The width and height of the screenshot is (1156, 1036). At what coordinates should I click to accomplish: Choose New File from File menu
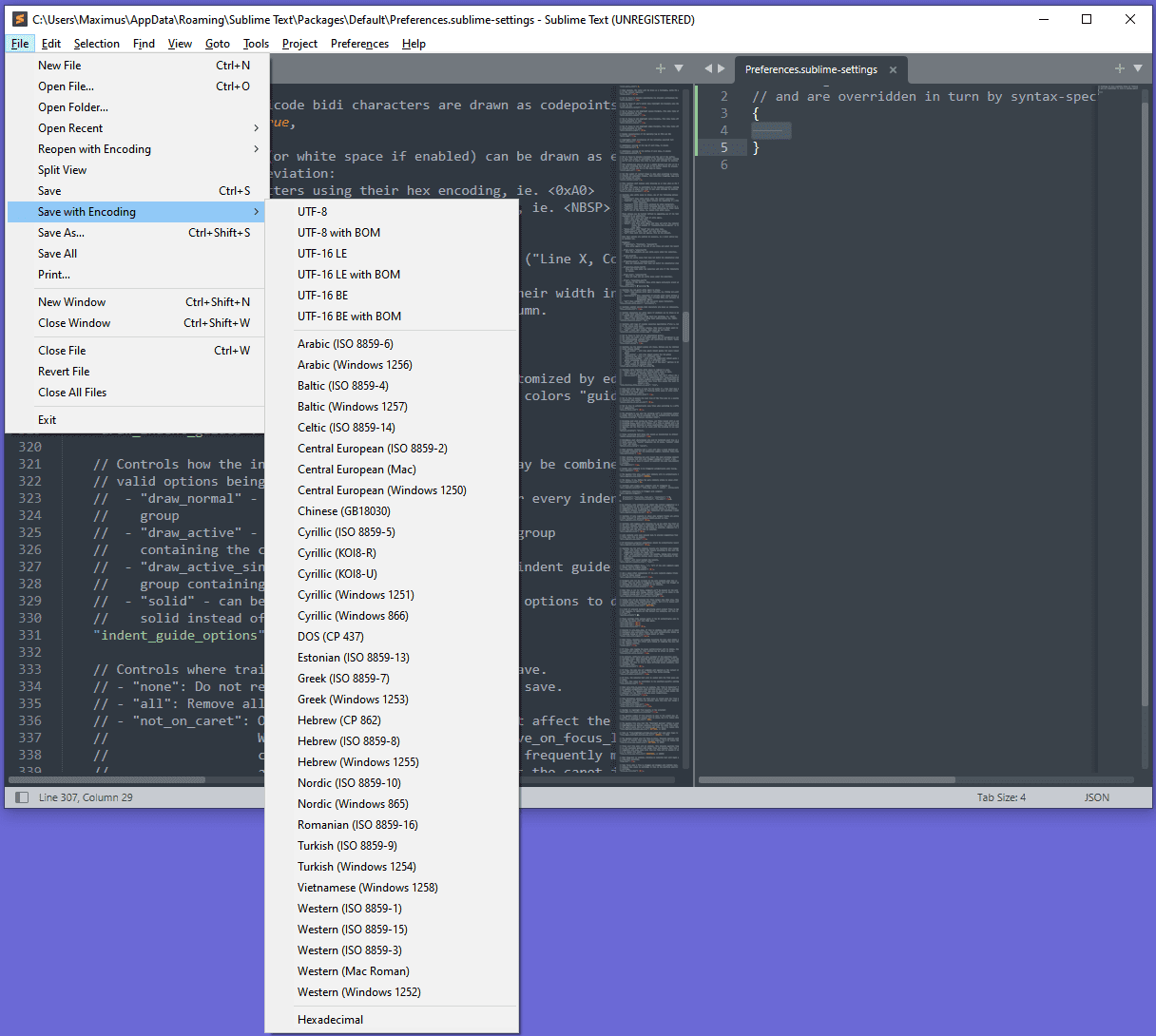(x=137, y=66)
